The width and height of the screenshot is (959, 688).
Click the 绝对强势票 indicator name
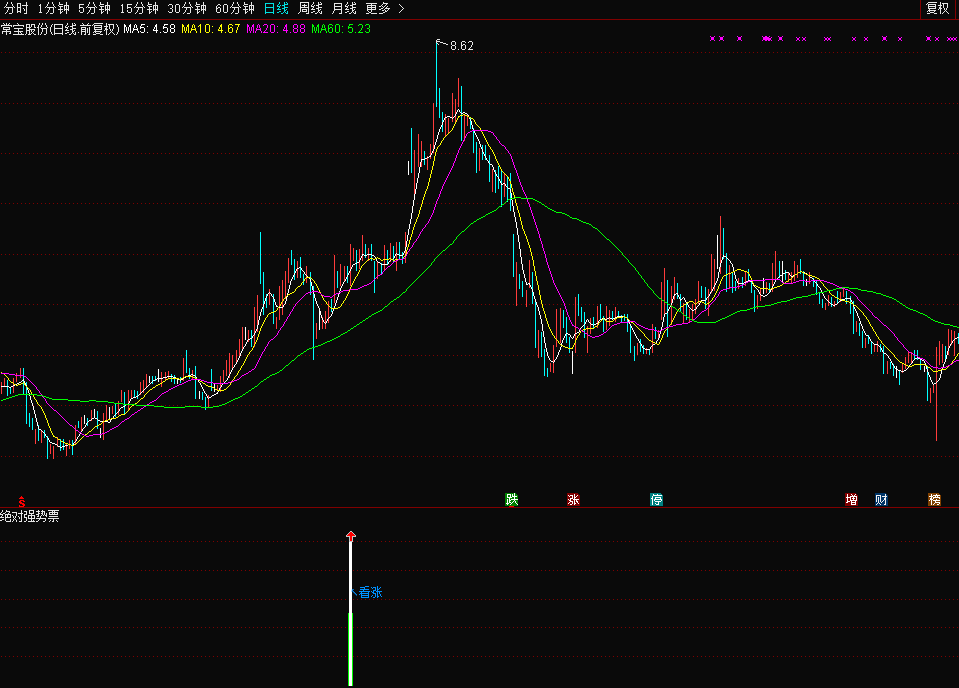pyautogui.click(x=30, y=516)
